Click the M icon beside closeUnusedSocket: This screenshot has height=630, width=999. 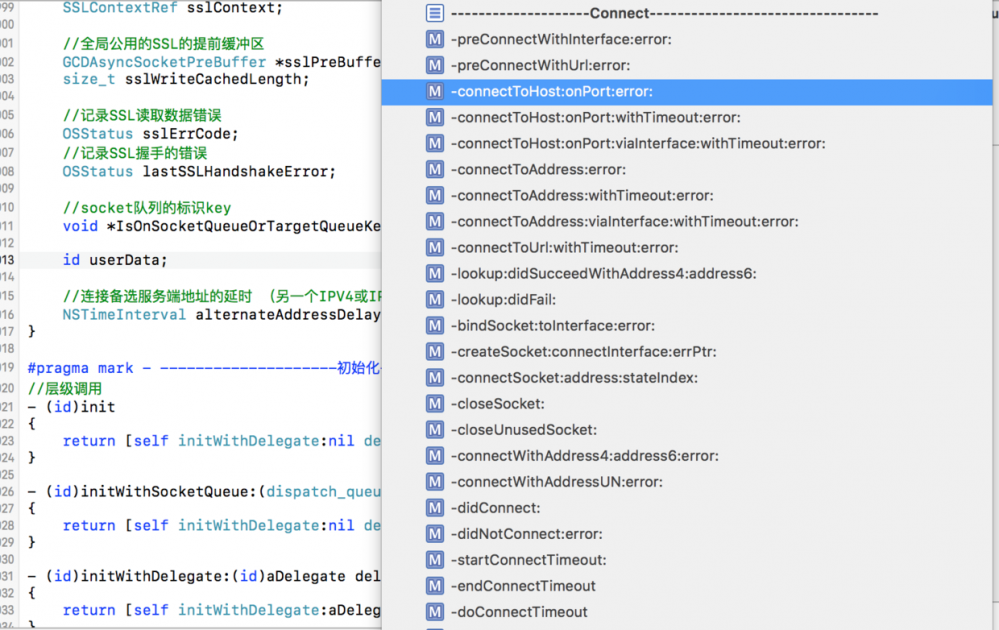[x=435, y=429]
